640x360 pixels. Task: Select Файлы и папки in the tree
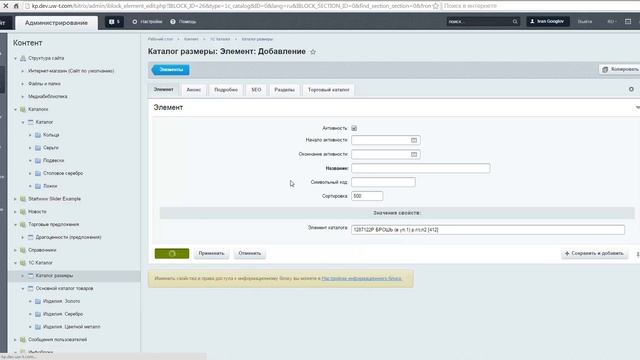click(44, 84)
